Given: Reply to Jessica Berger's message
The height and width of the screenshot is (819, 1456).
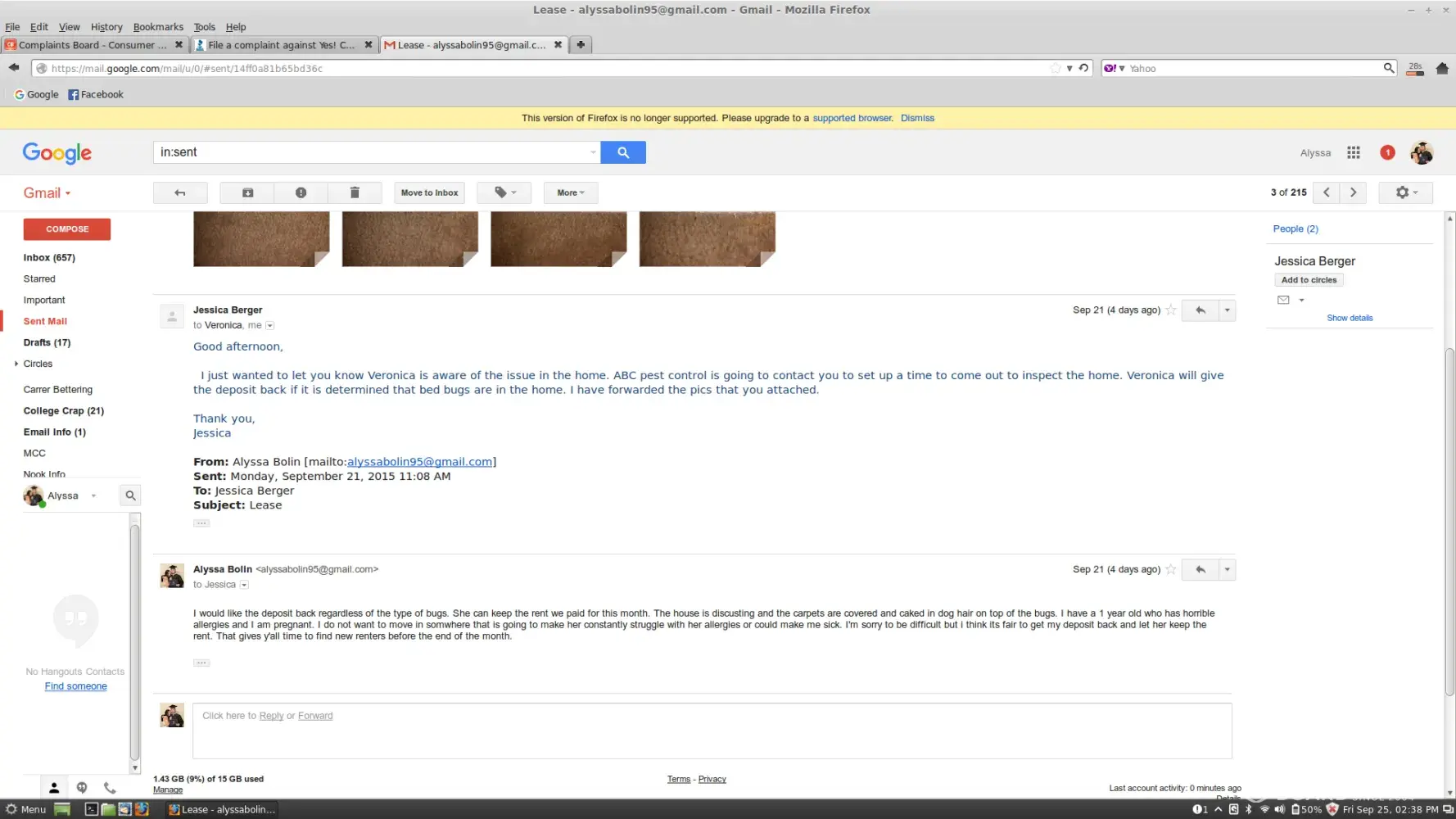Looking at the screenshot, I should [1200, 310].
